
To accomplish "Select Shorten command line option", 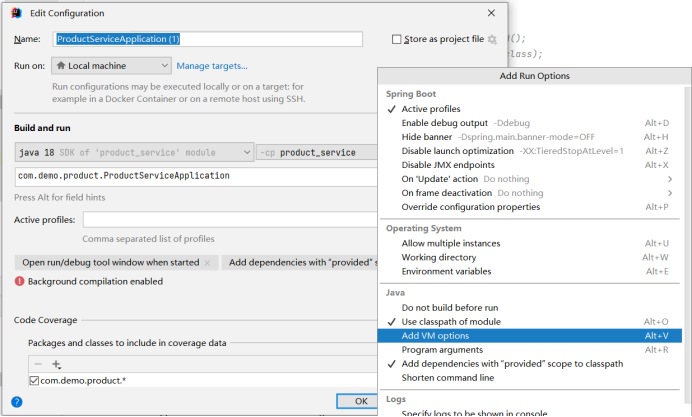I will pos(530,378).
